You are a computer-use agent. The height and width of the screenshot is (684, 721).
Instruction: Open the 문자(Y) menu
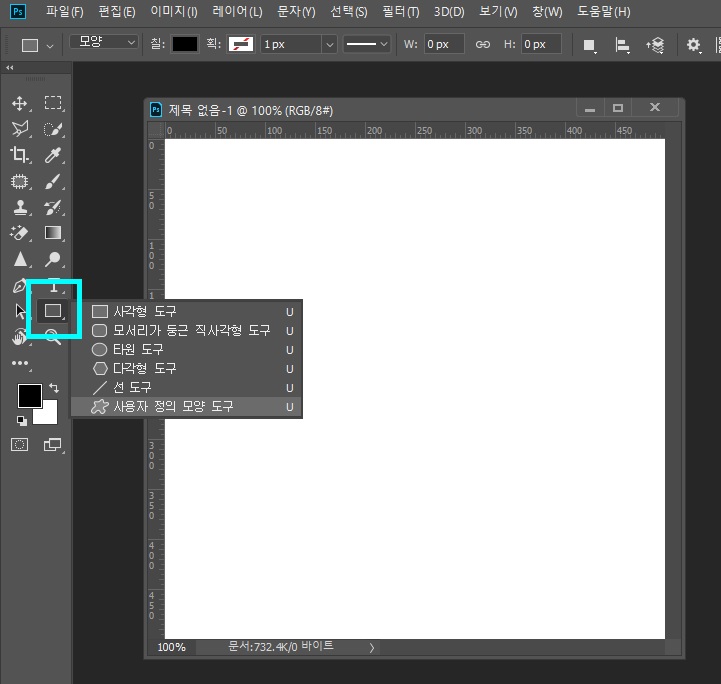(296, 12)
